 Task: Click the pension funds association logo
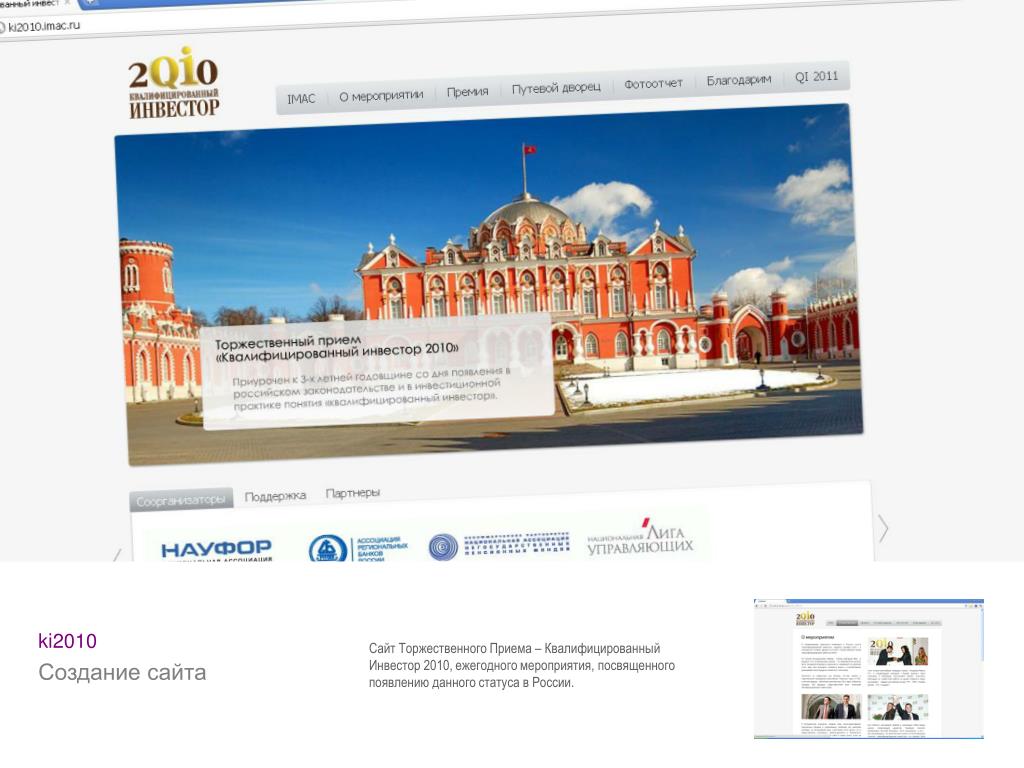click(x=499, y=545)
